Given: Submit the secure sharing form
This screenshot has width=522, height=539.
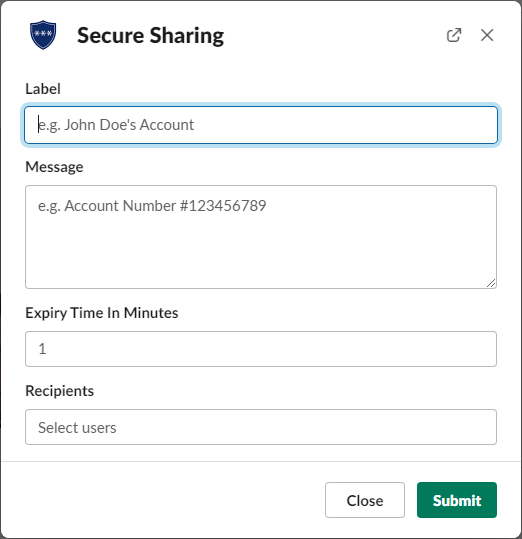Looking at the screenshot, I should pyautogui.click(x=457, y=500).
